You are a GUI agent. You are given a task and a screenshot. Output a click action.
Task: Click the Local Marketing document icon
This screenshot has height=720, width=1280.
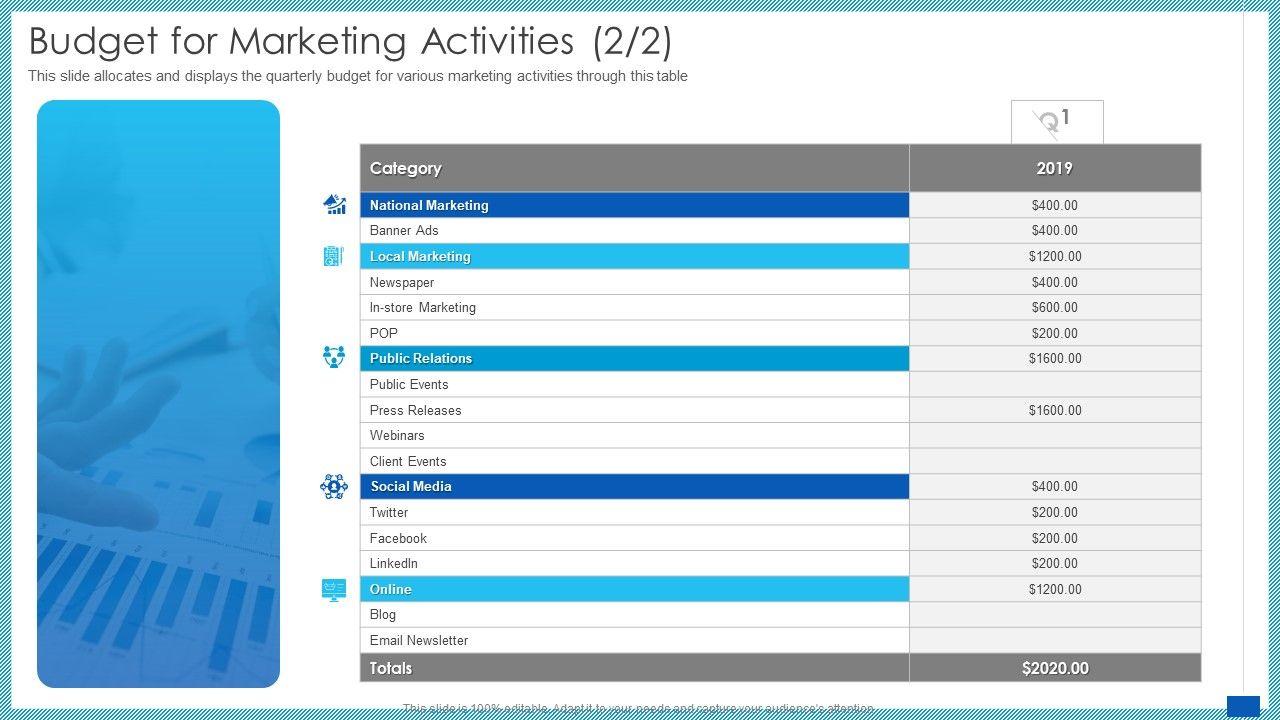pos(334,256)
